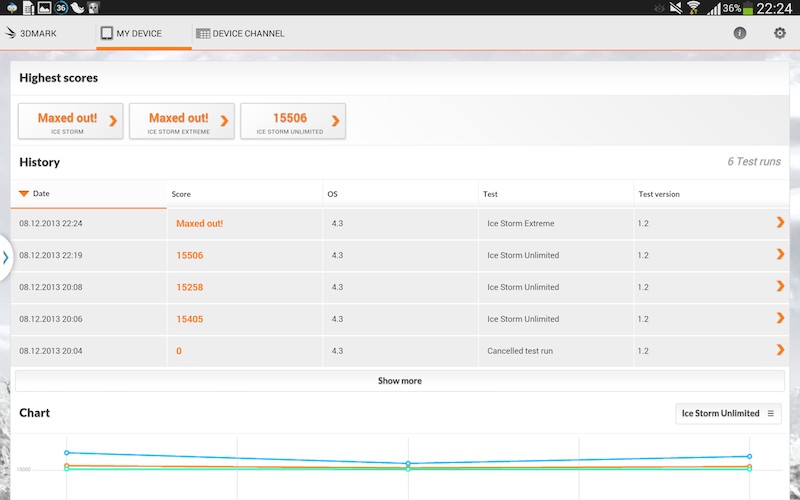Open Ice Storm Extreme Maxed out card
This screenshot has height=500, width=800.
[x=182, y=121]
